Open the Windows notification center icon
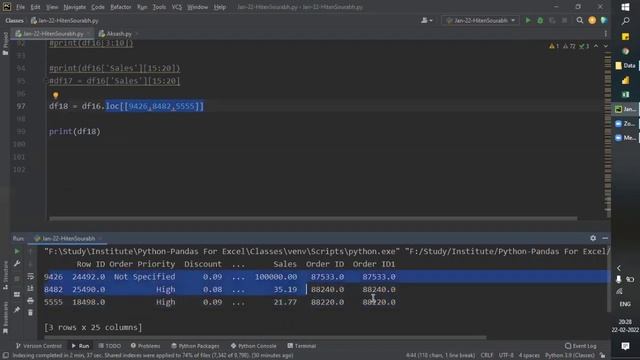640x360 pixels. coord(625,346)
